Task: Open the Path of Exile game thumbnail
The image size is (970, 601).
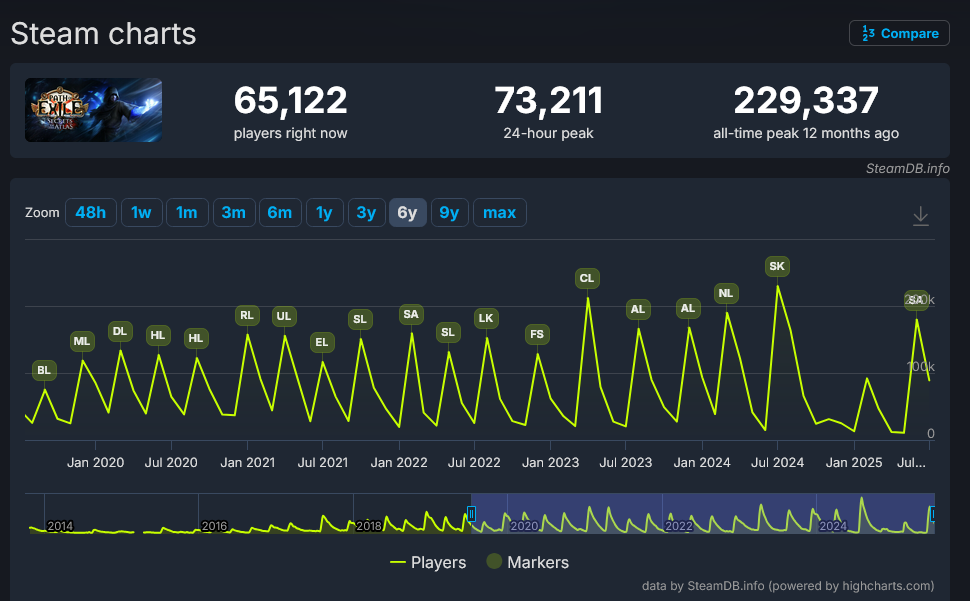Action: coord(93,110)
